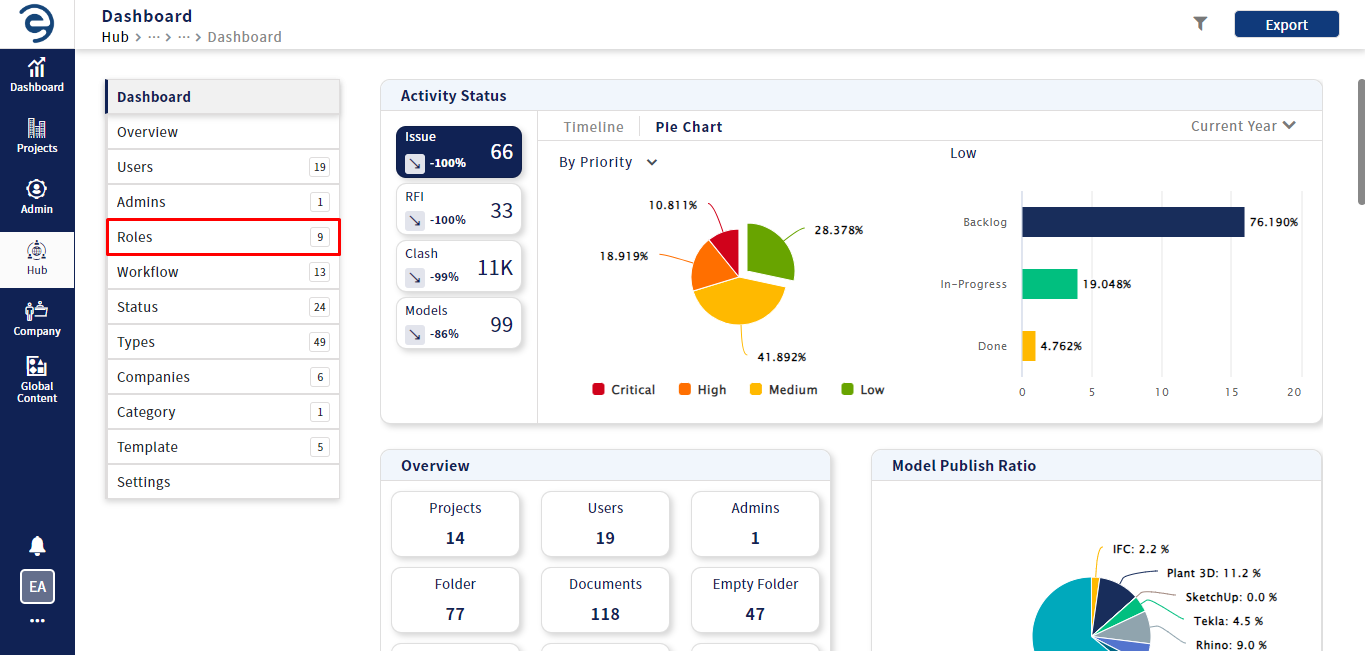
Task: Open Types in the dashboard menu
Action: point(223,342)
